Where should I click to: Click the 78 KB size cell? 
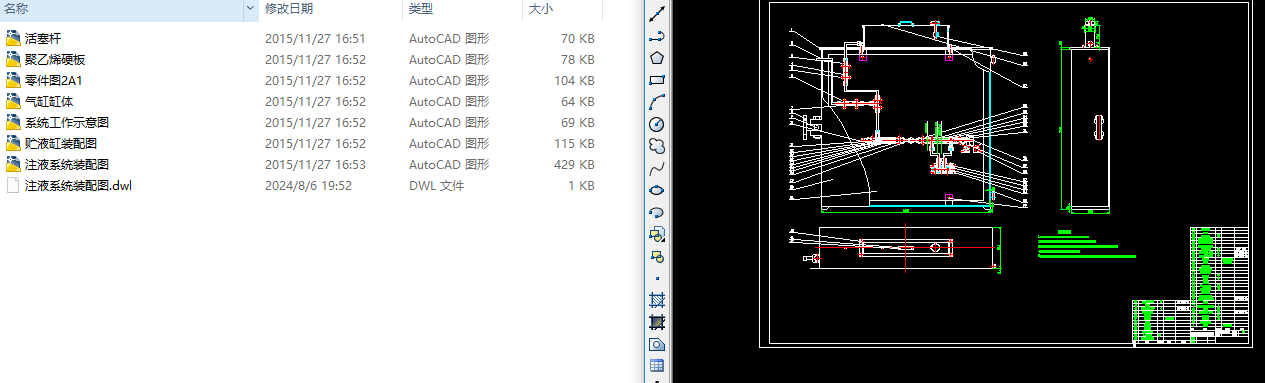pos(578,60)
